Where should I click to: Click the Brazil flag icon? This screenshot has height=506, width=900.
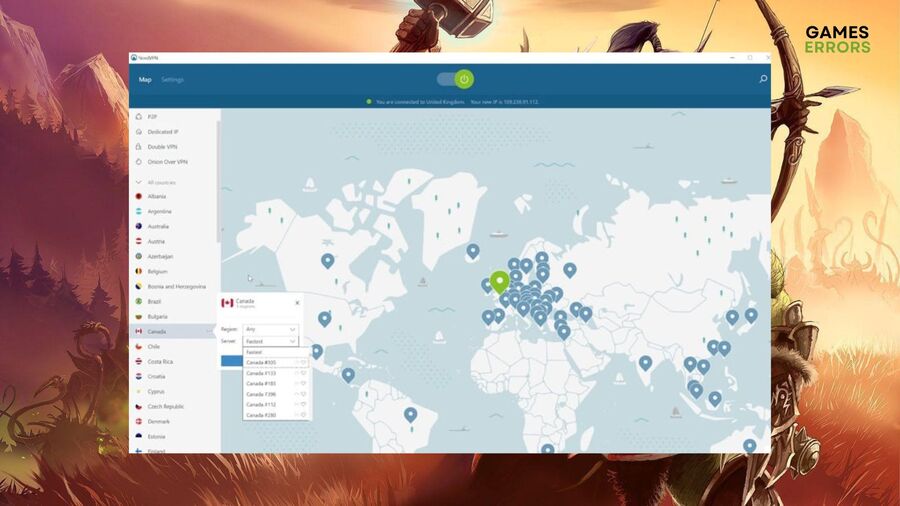click(138, 301)
